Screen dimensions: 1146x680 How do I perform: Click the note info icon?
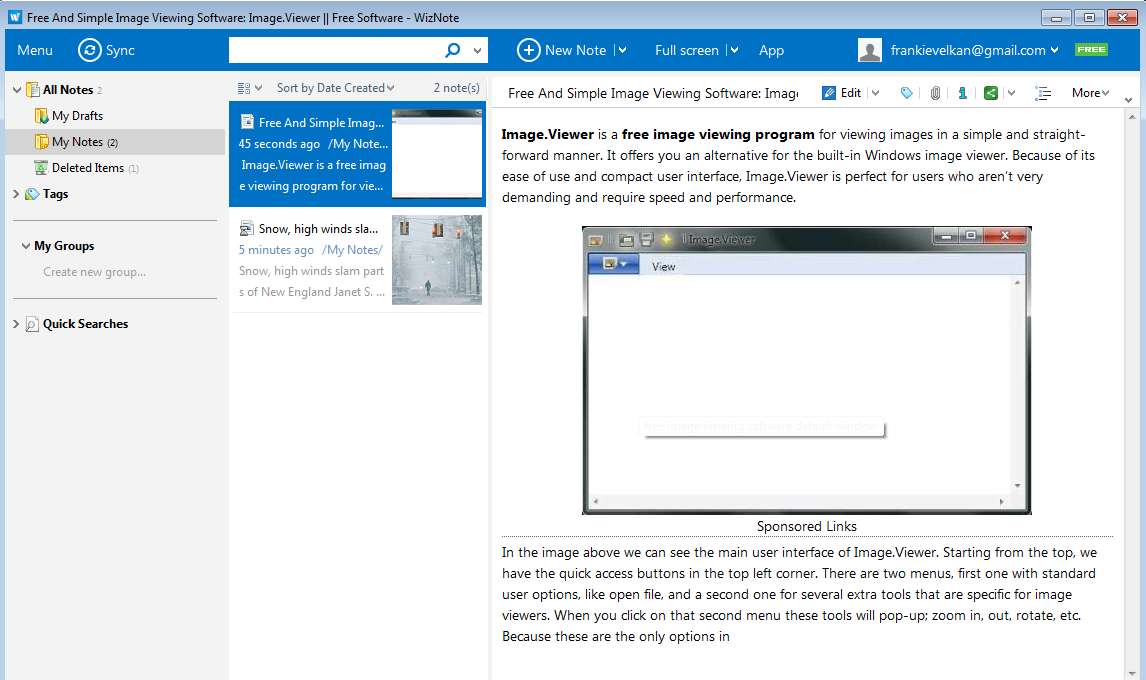pyautogui.click(x=963, y=93)
